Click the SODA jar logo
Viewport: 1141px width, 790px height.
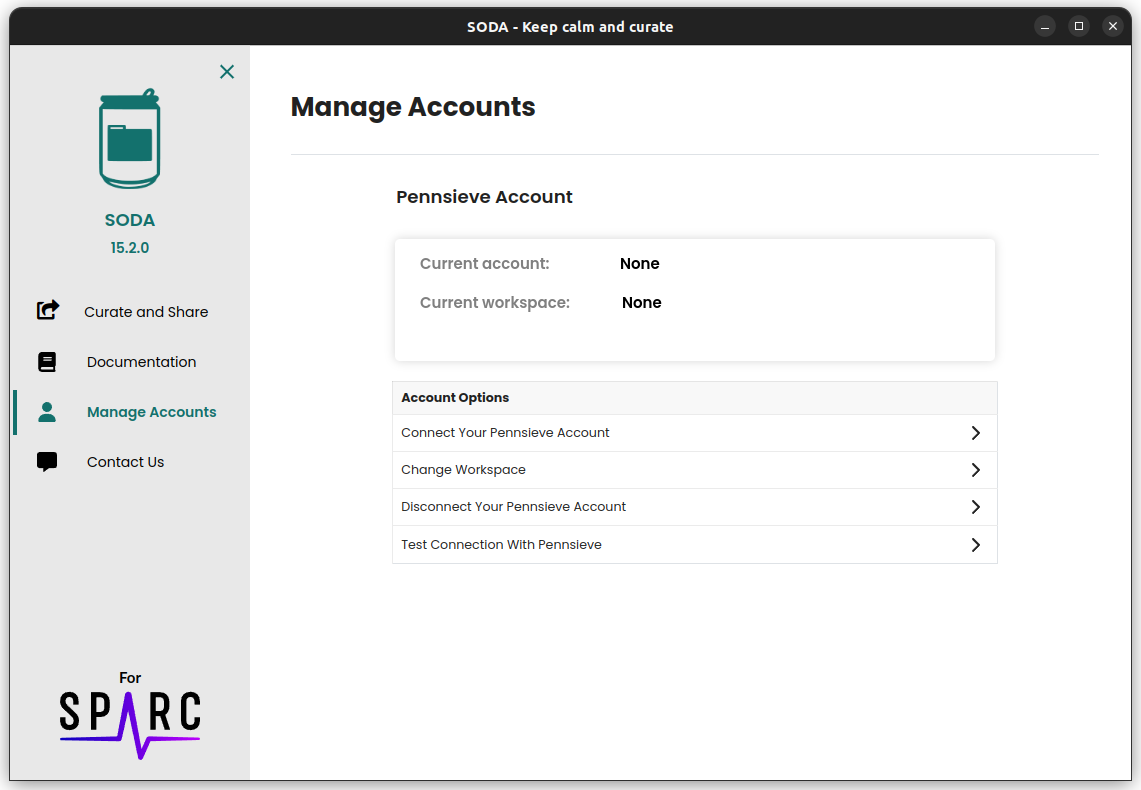click(130, 138)
